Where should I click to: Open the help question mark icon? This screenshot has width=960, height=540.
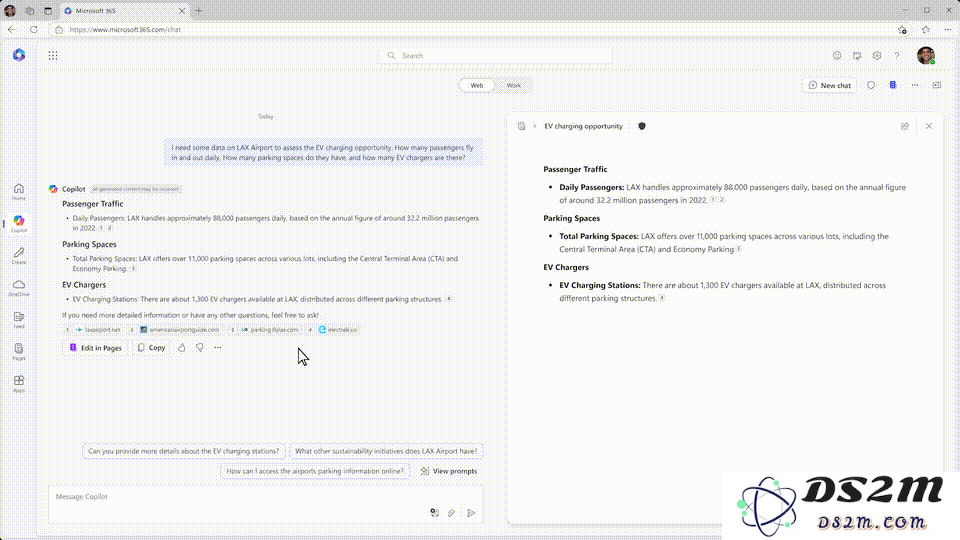897,56
